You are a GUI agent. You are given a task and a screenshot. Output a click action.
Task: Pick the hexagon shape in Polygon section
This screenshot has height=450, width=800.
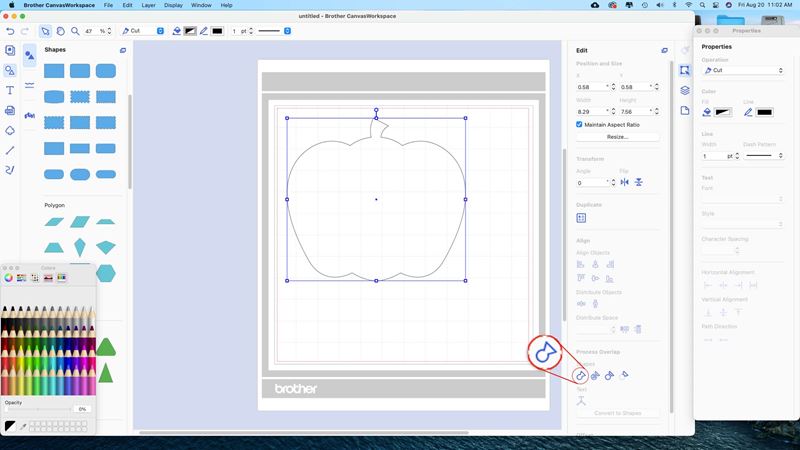(x=105, y=272)
